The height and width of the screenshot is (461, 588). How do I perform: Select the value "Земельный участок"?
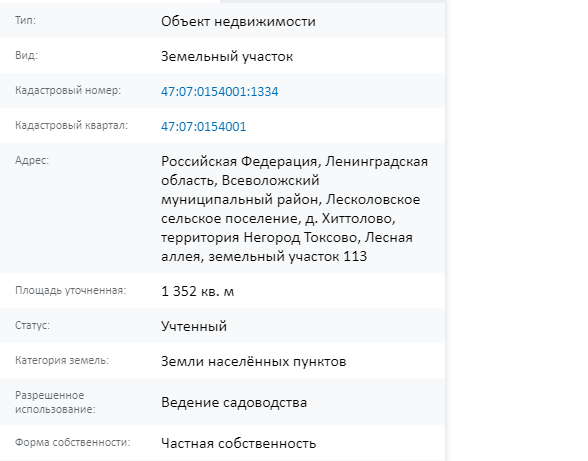[227, 56]
